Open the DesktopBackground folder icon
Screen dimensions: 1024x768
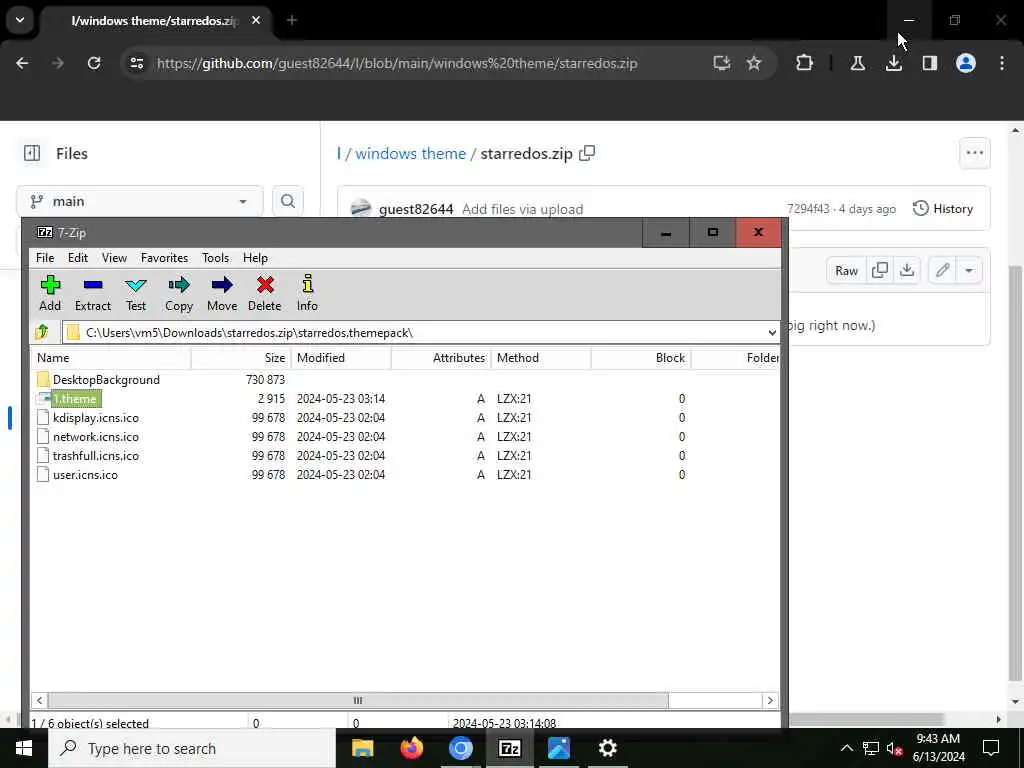[x=43, y=379]
